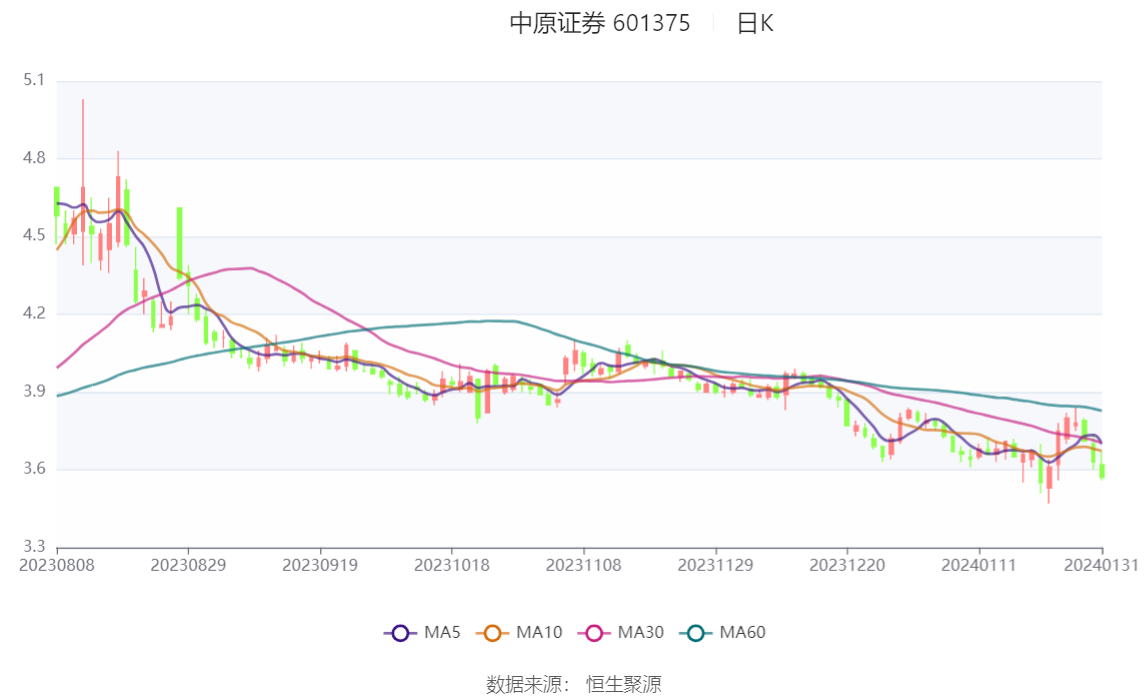1148x699 pixels.
Task: Toggle the MA10 orange legend marker
Action: point(493,633)
